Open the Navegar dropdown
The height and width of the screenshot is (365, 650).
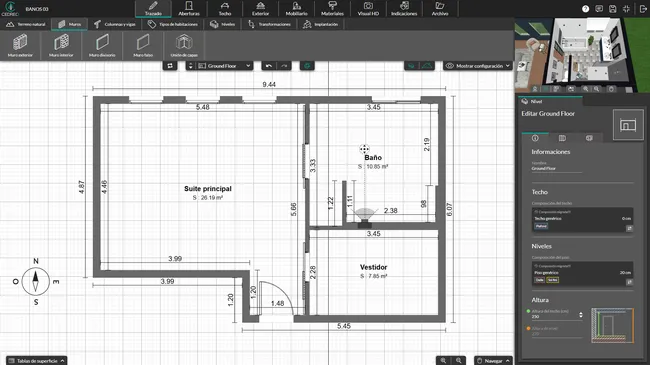click(x=493, y=360)
